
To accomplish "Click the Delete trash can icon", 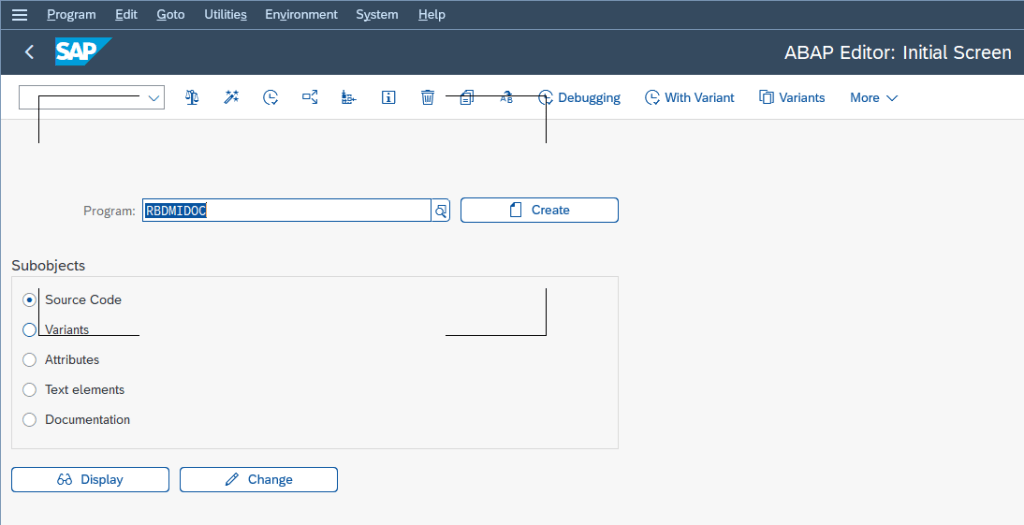I will (427, 97).
